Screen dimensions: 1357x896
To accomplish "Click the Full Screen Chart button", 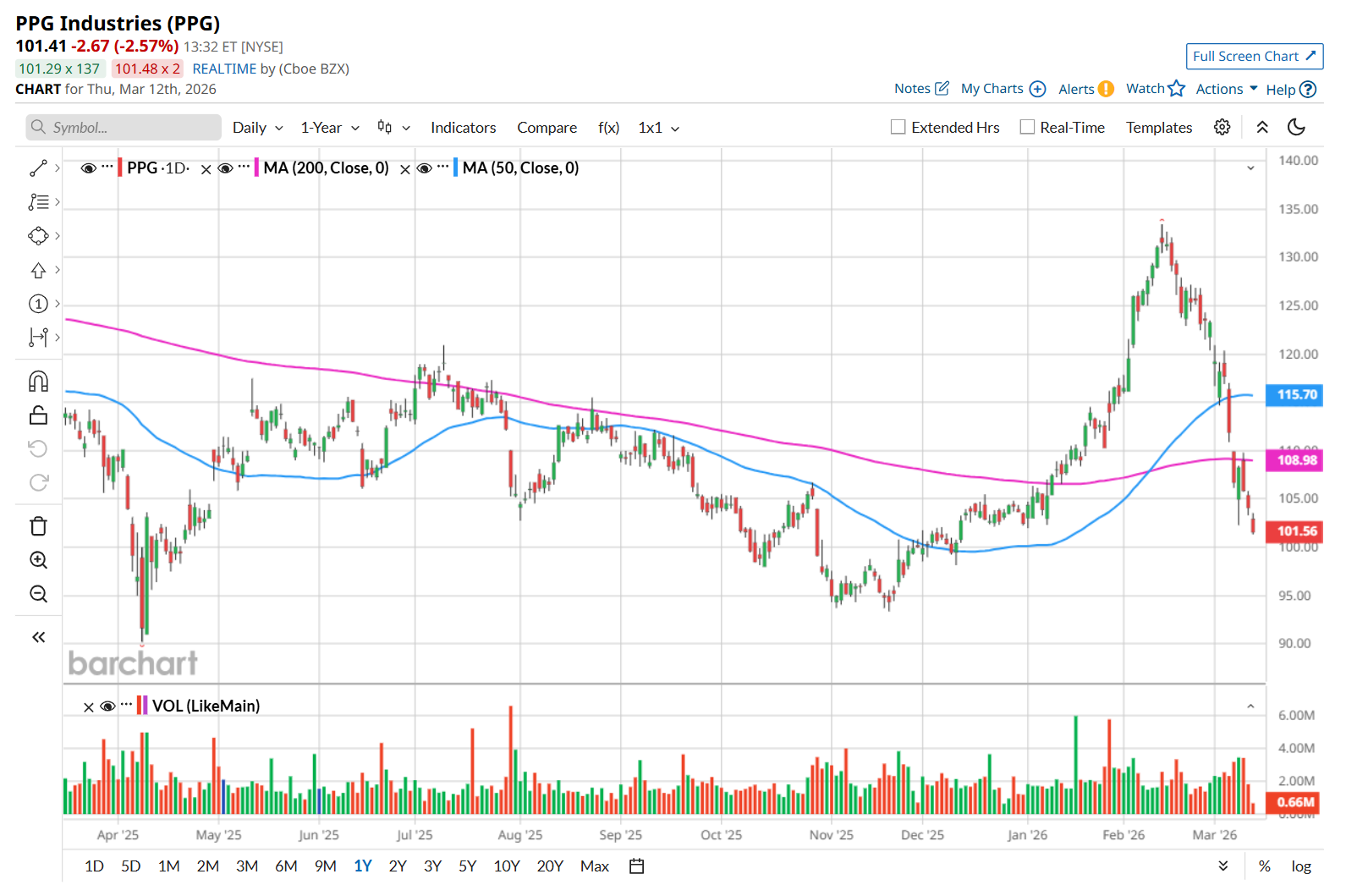I will (1254, 56).
